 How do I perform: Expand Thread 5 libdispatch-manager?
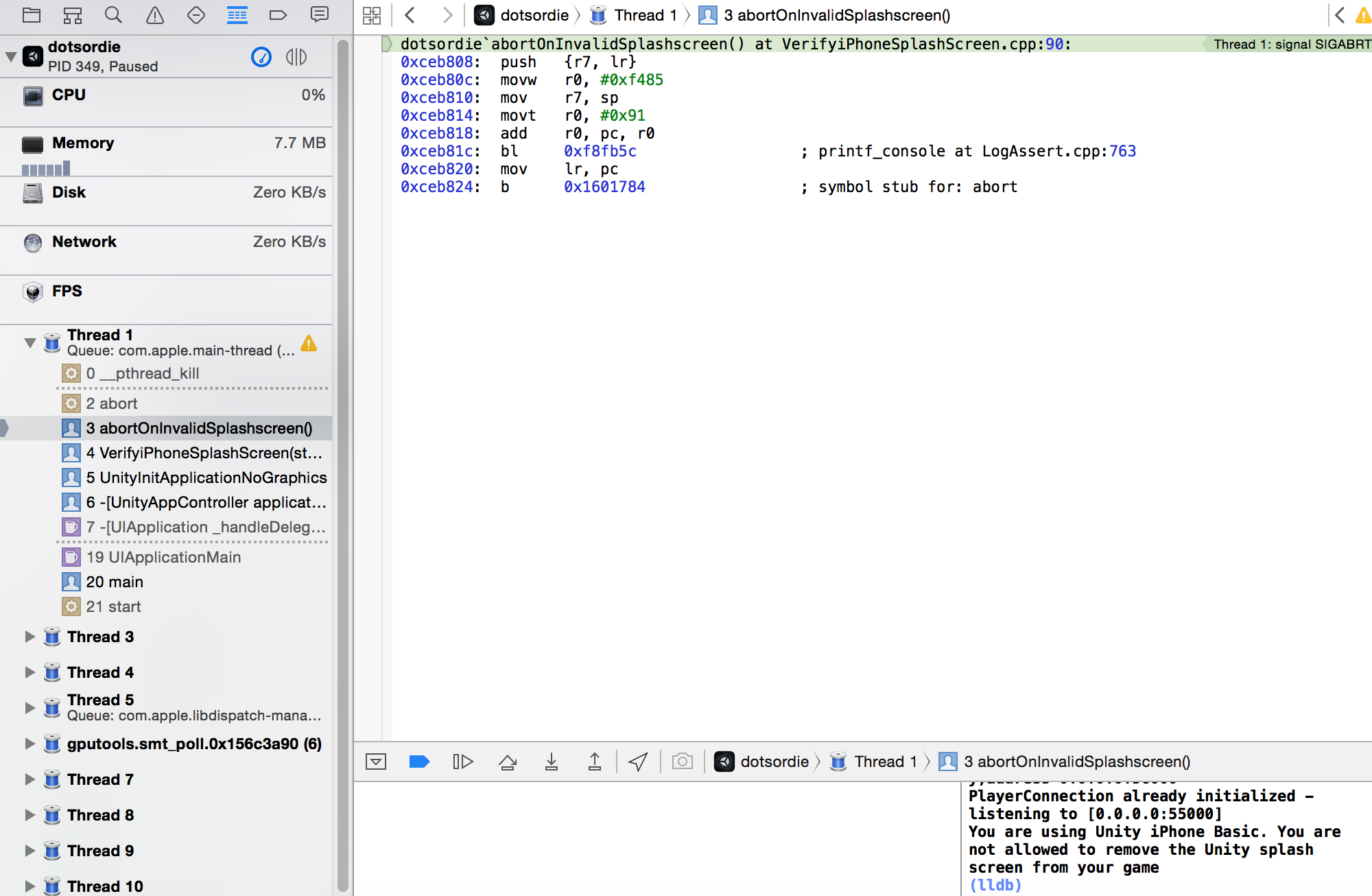29,707
